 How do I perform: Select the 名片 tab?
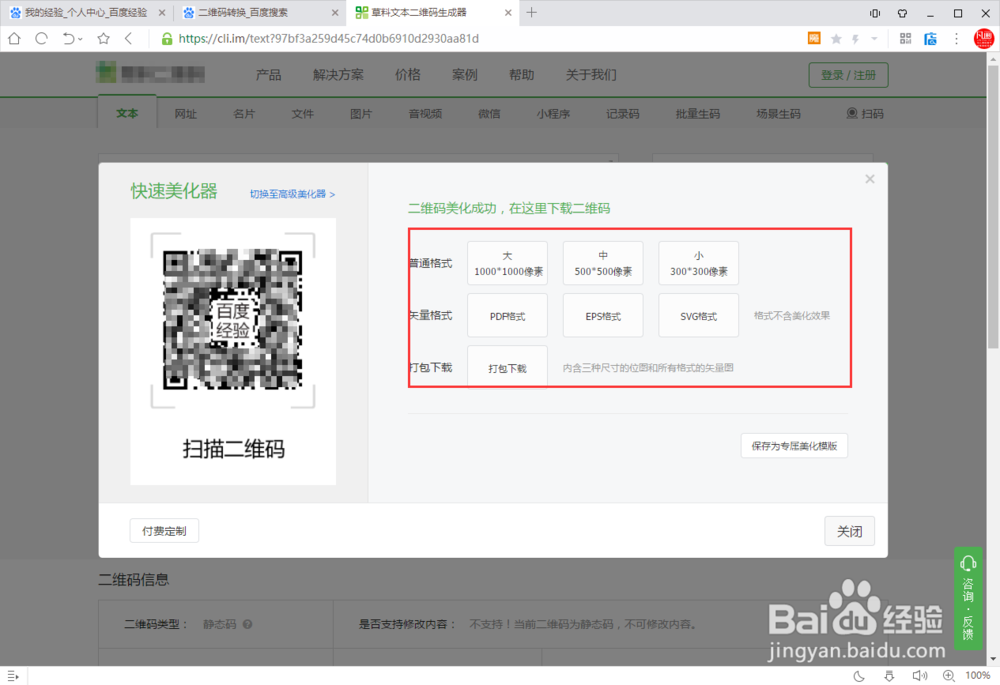pos(244,114)
